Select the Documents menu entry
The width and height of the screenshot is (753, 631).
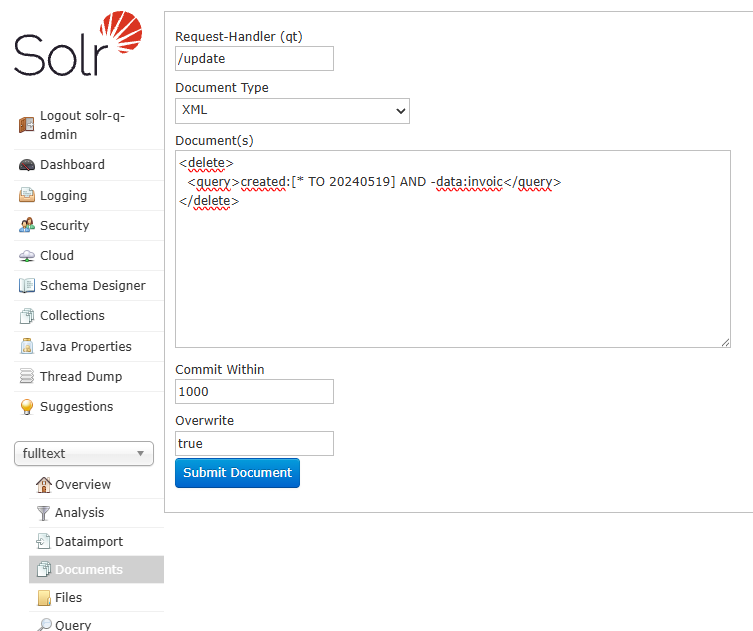coord(97,570)
